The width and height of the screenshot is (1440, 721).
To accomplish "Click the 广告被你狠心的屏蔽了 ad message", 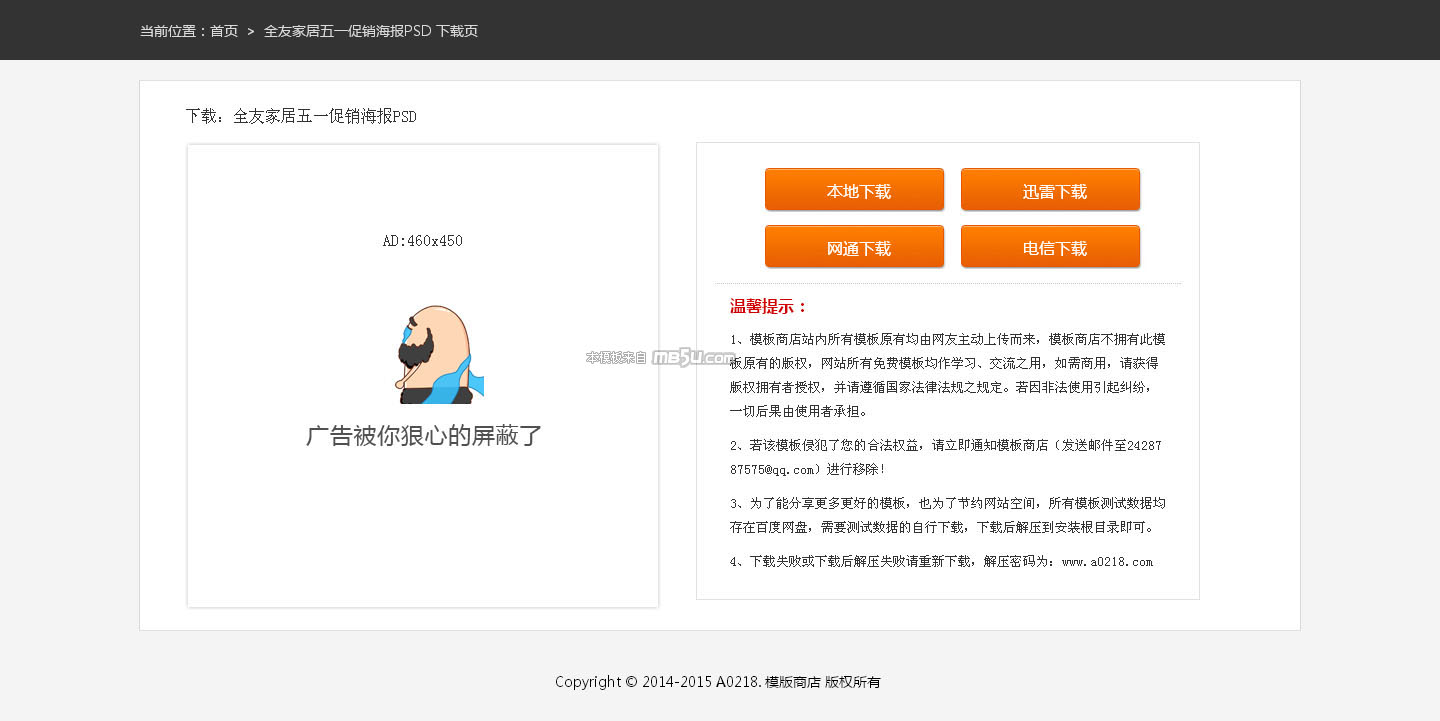I will pos(423,436).
